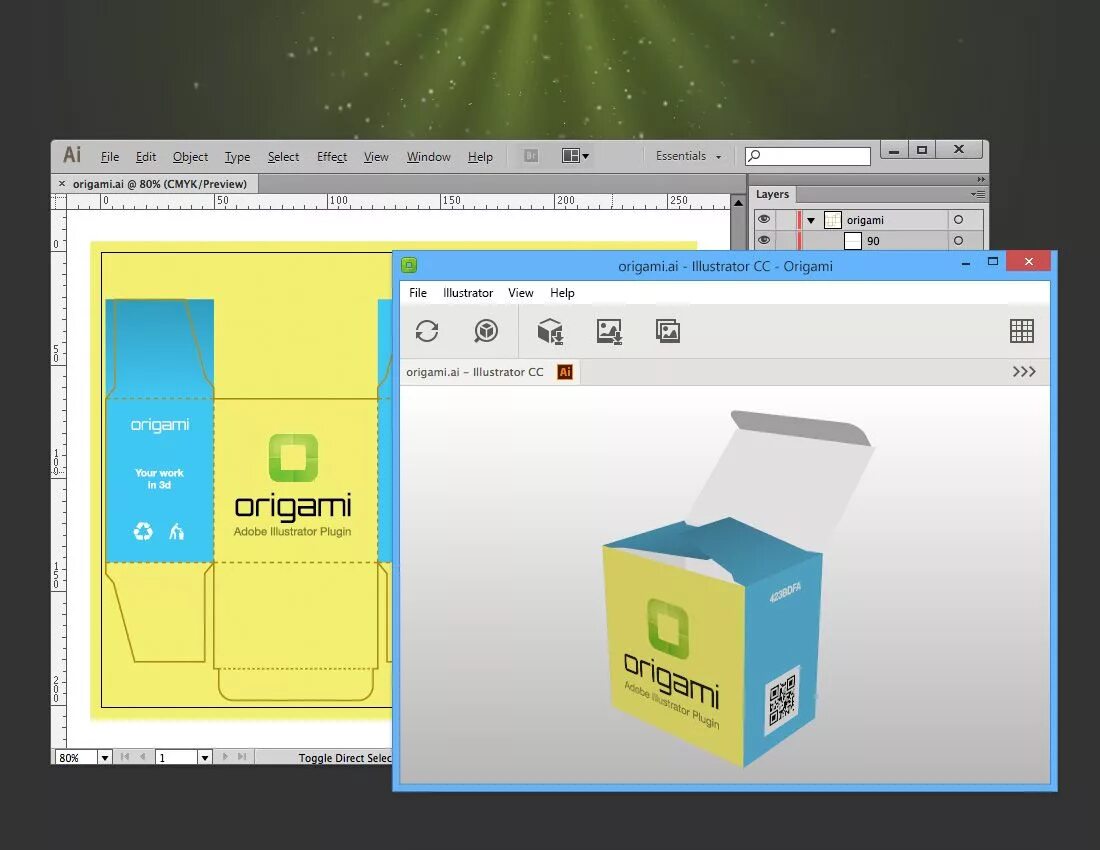
Task: Open the Effect menu in Illustrator
Action: coord(332,157)
